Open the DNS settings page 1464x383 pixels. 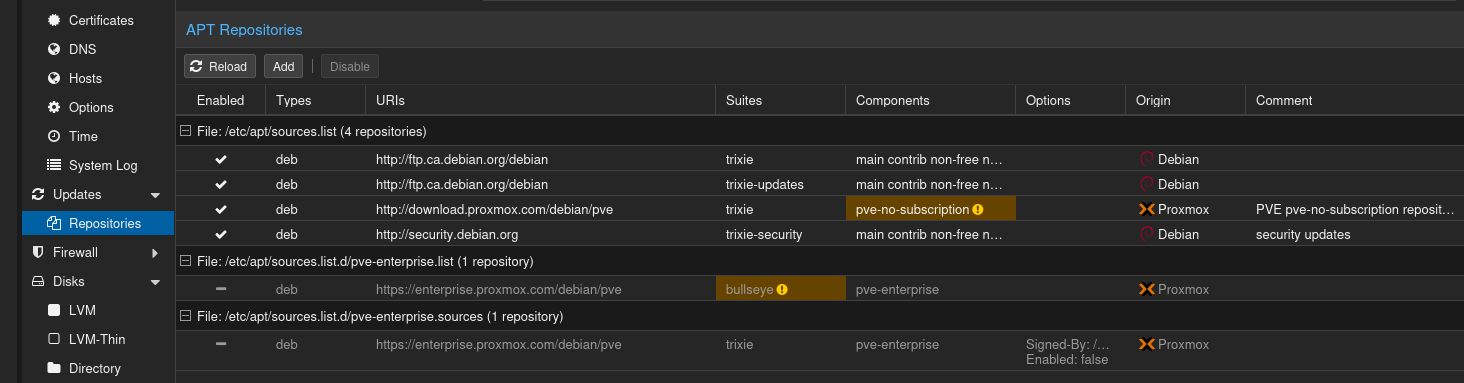click(82, 49)
